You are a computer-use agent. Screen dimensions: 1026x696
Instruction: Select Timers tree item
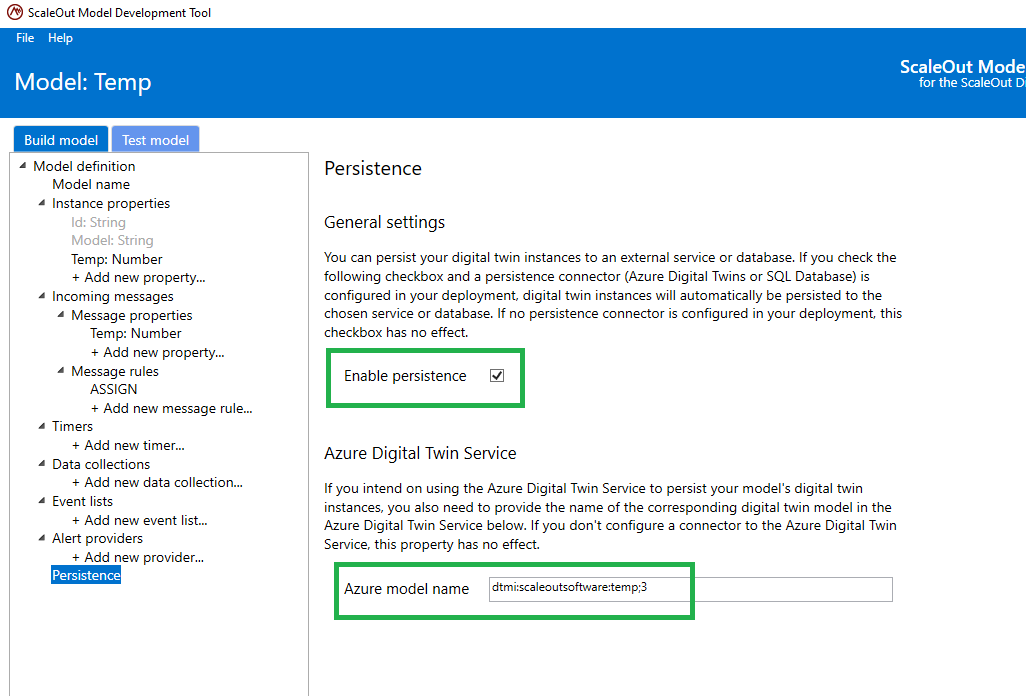point(73,426)
